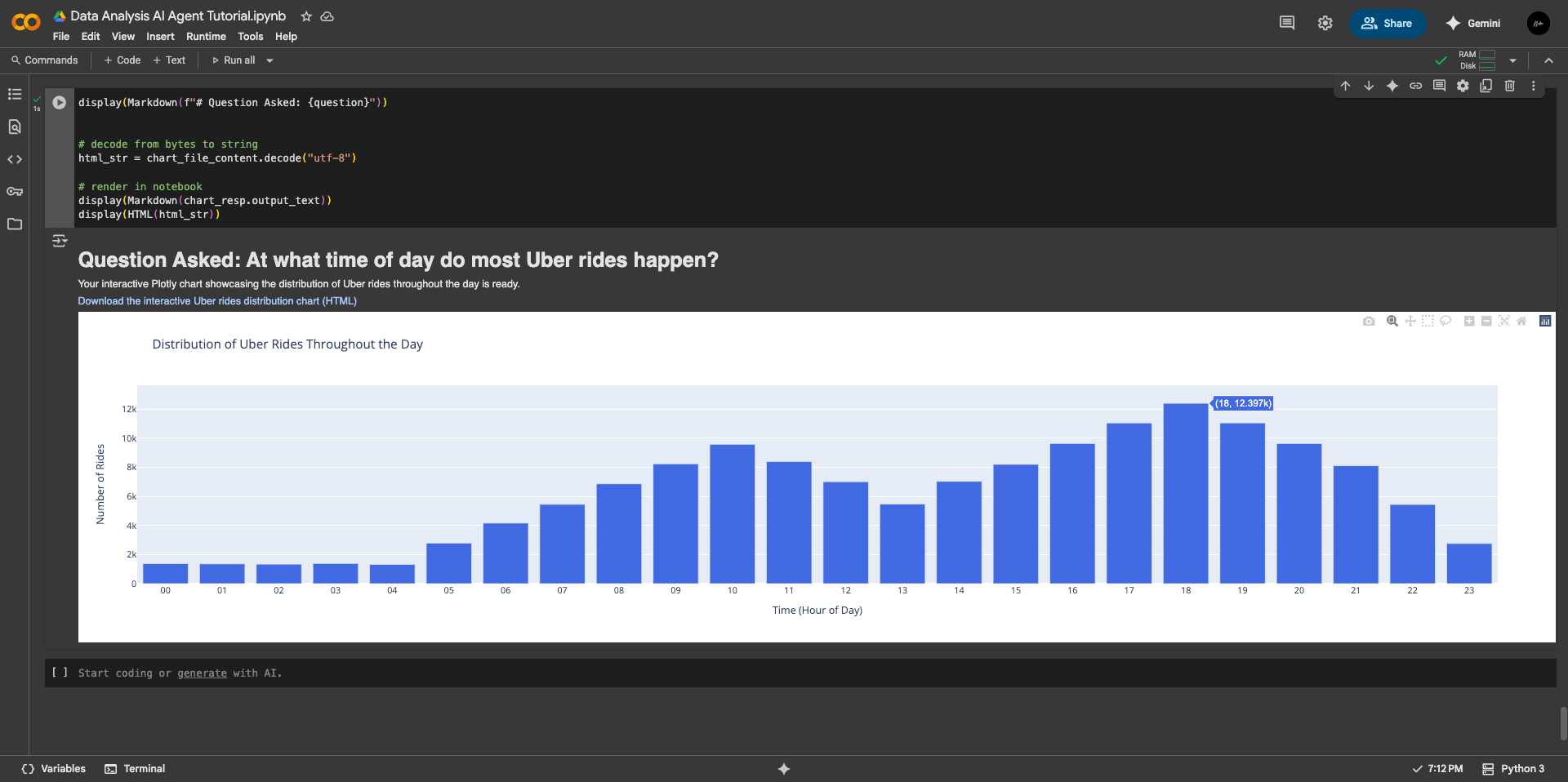Download plot as PNG camera icon
Screen dimensions: 1568x782
tap(1369, 321)
